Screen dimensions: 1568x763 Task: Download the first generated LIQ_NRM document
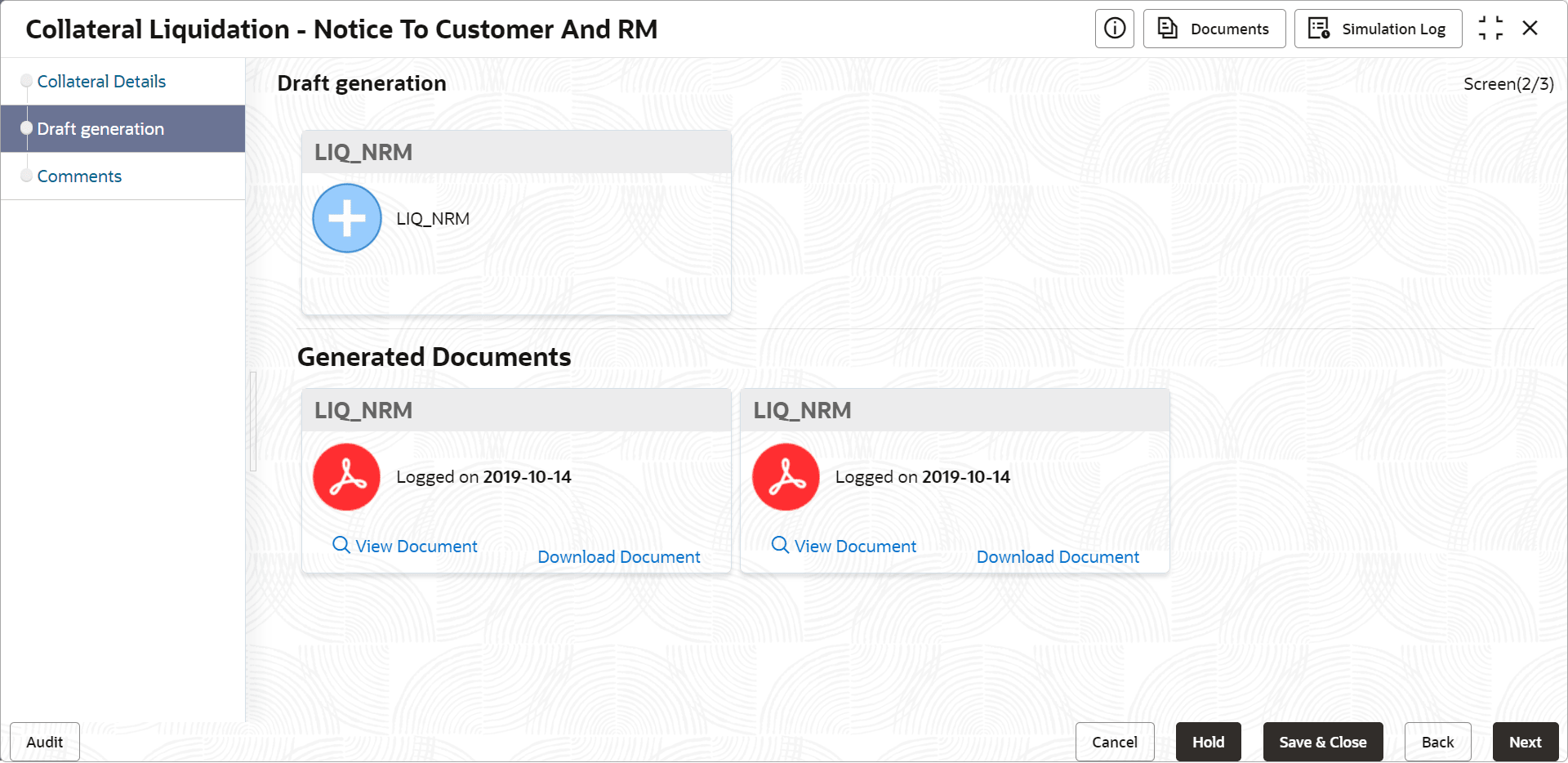pos(619,557)
